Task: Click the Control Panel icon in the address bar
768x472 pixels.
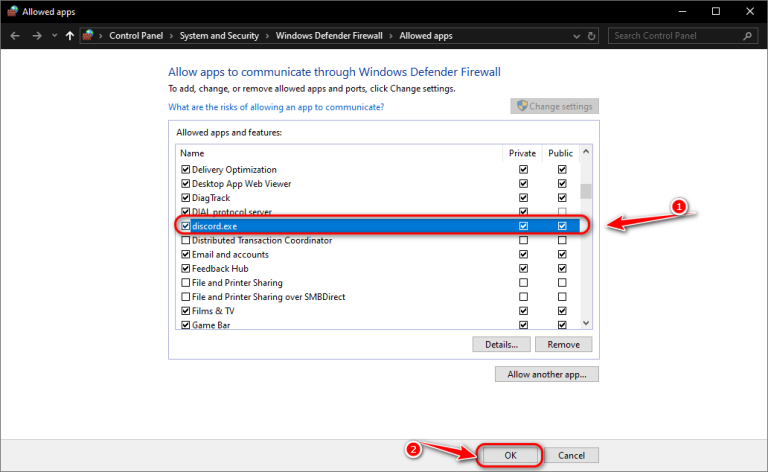Action: [88, 35]
